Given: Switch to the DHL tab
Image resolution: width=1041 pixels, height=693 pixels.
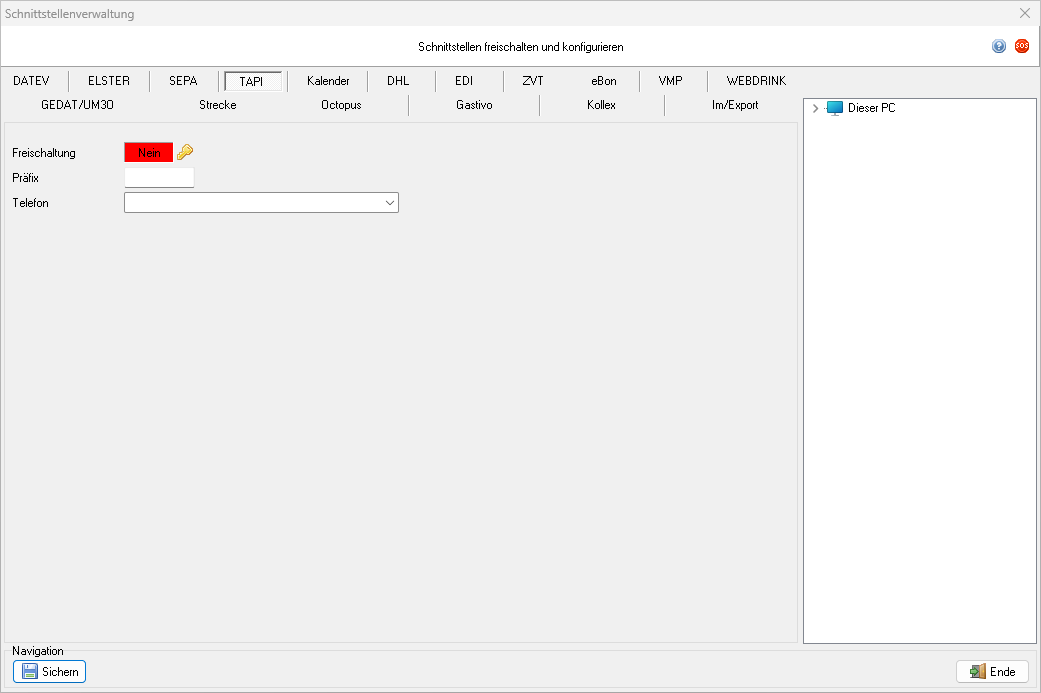Looking at the screenshot, I should coord(398,81).
